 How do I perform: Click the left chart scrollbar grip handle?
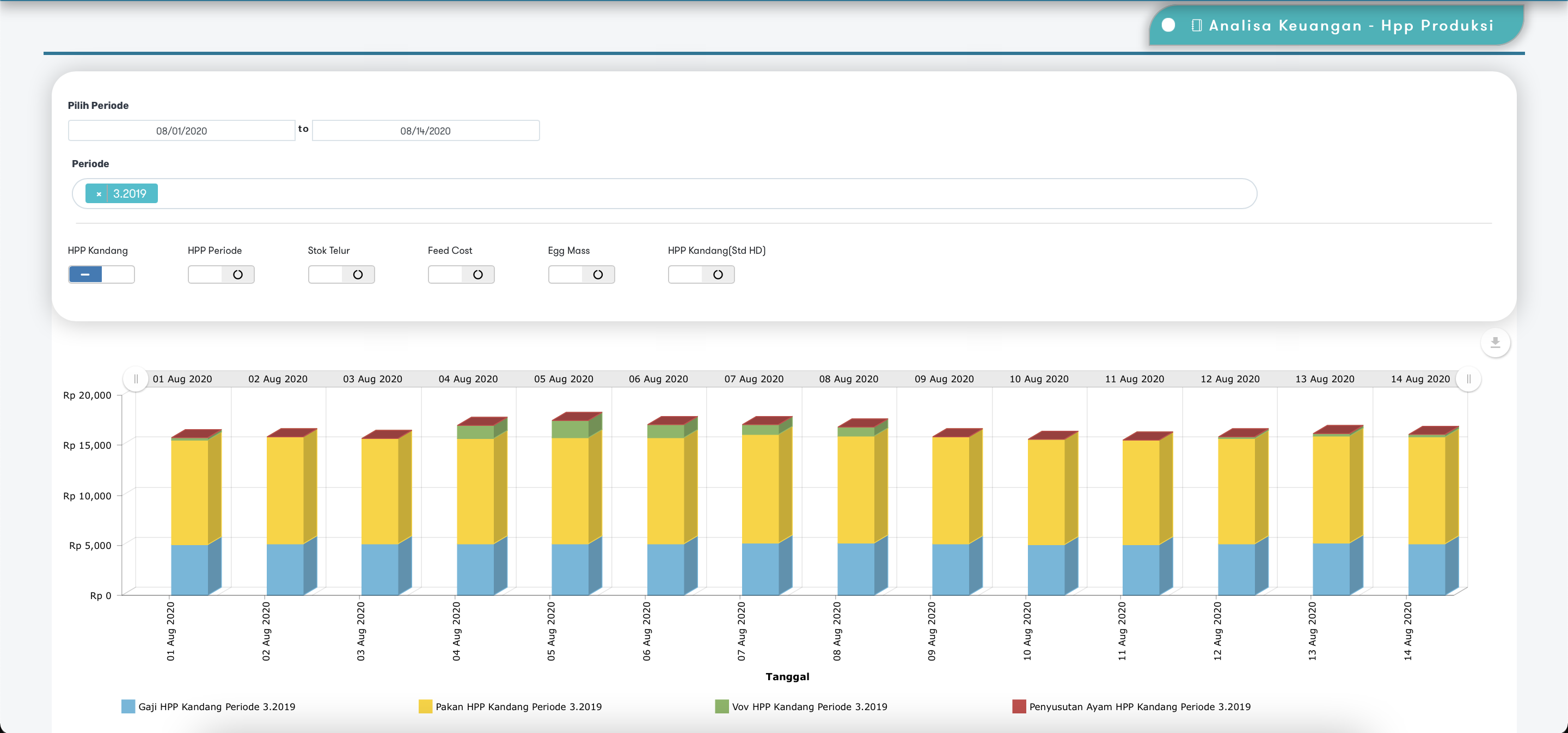[x=136, y=378]
